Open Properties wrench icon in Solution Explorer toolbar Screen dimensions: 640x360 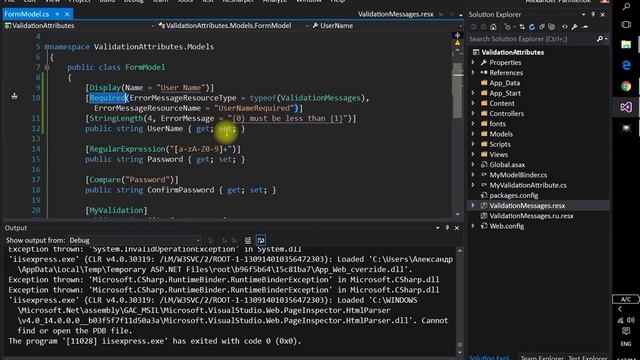(x=575, y=27)
